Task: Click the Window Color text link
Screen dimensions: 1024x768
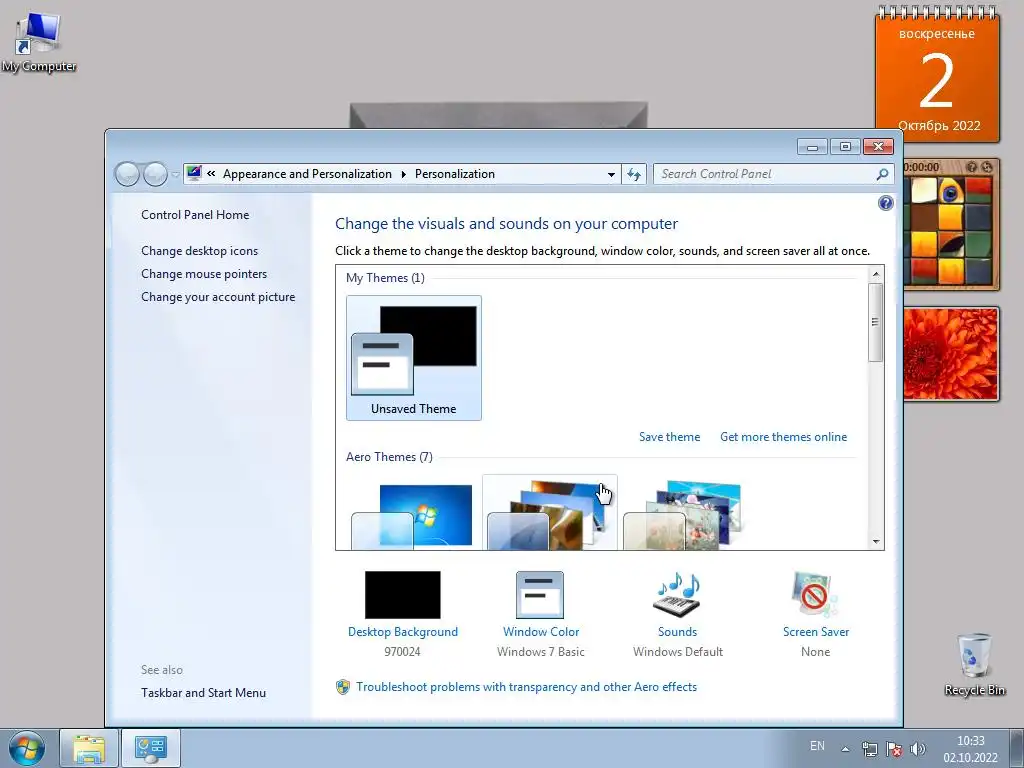Action: 541,632
